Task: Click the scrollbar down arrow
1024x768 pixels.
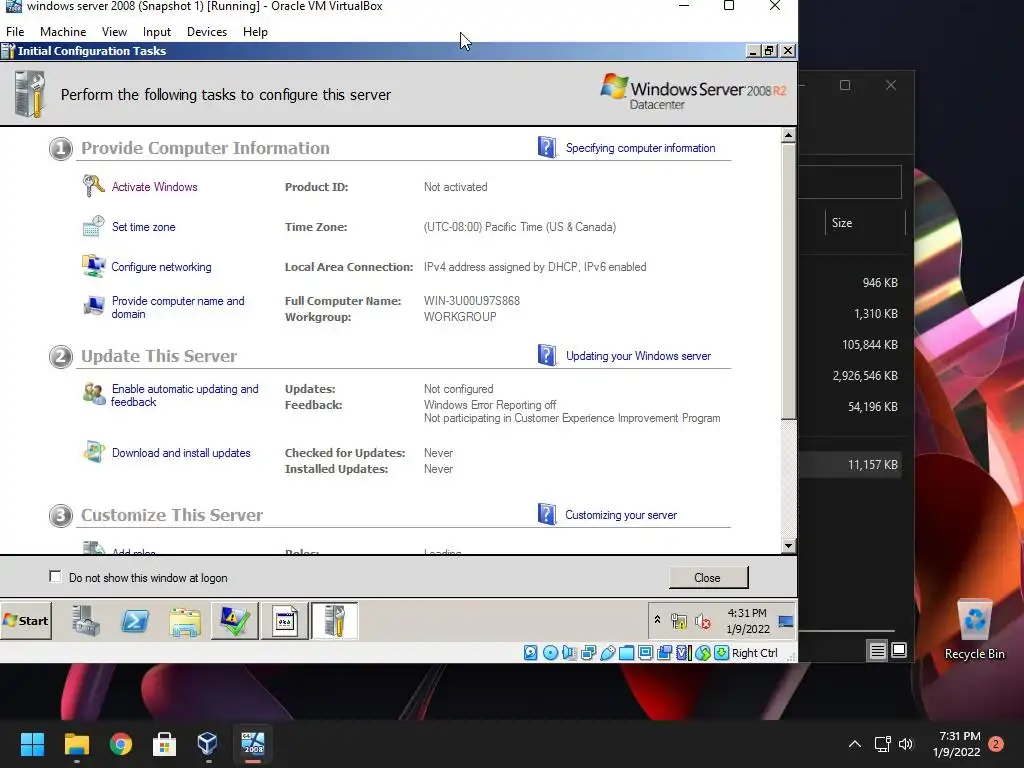Action: pos(788,545)
